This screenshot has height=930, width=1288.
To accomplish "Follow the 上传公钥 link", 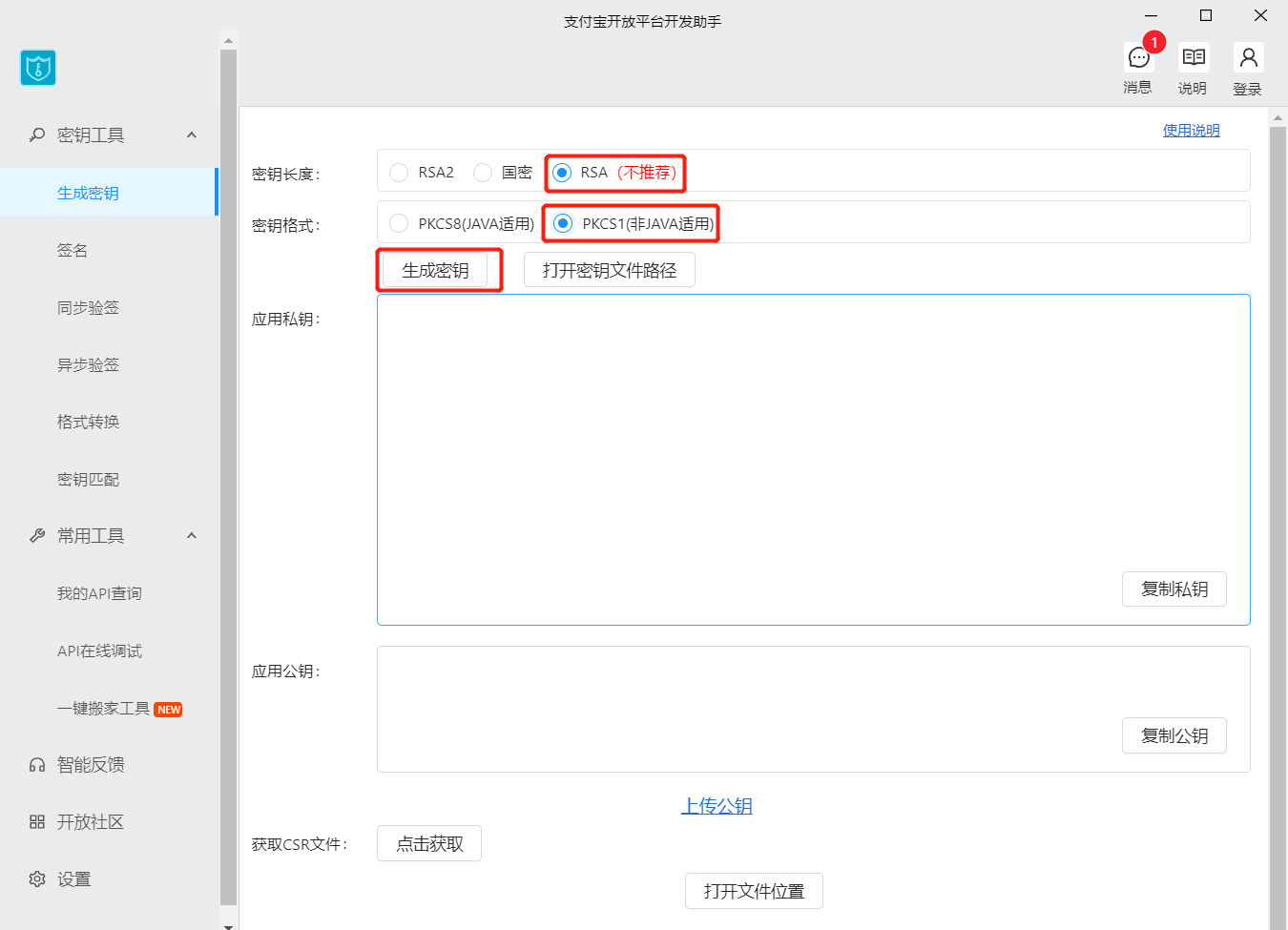I will pyautogui.click(x=717, y=806).
